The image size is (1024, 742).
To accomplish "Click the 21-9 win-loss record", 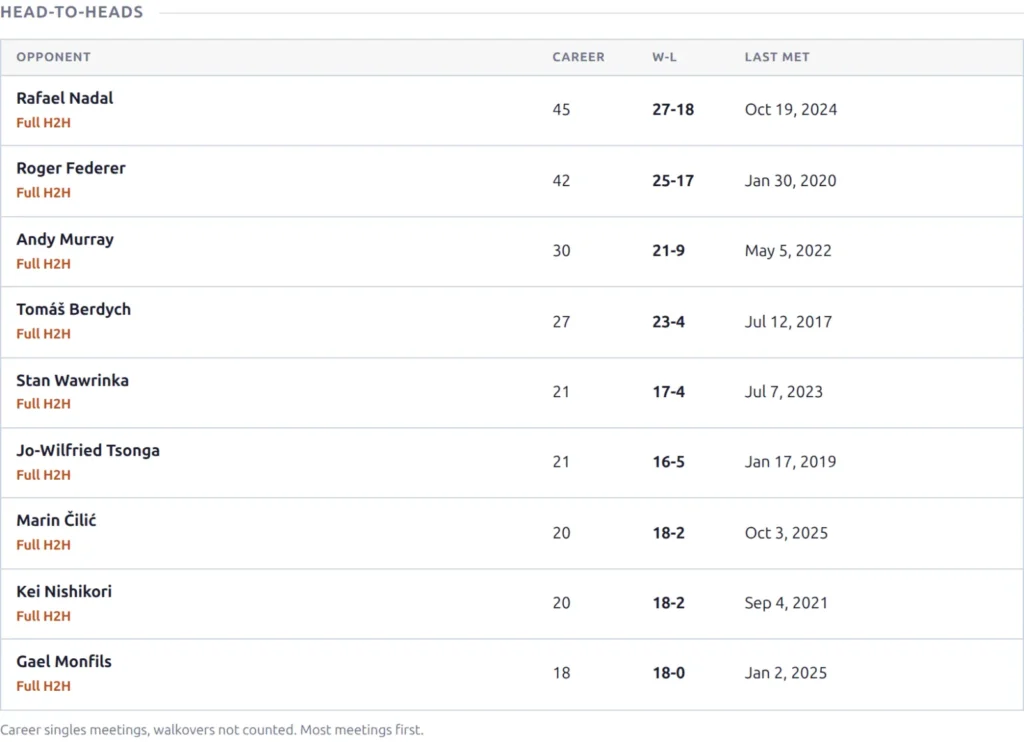I will click(x=668, y=250).
